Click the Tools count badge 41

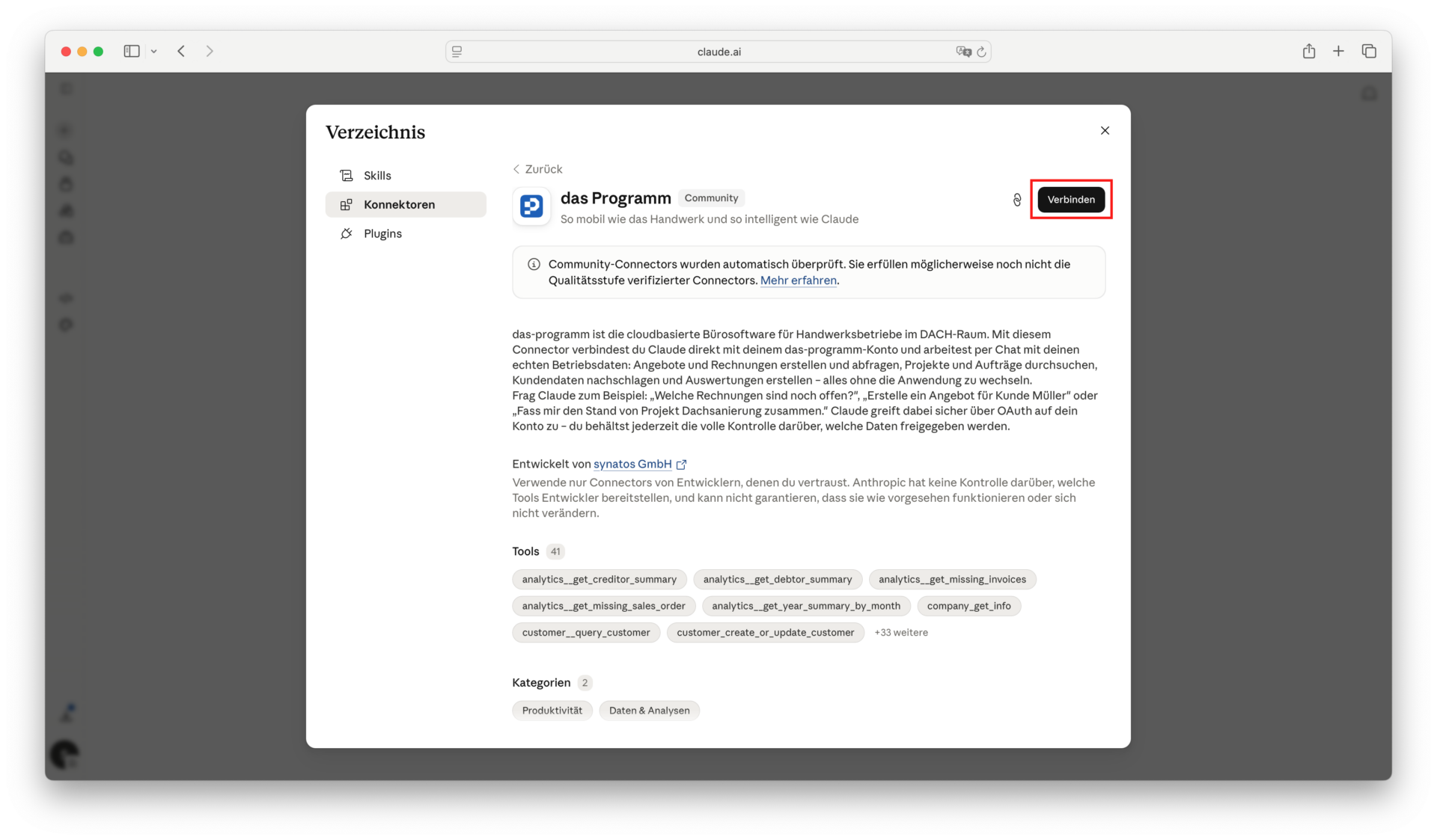(x=555, y=551)
